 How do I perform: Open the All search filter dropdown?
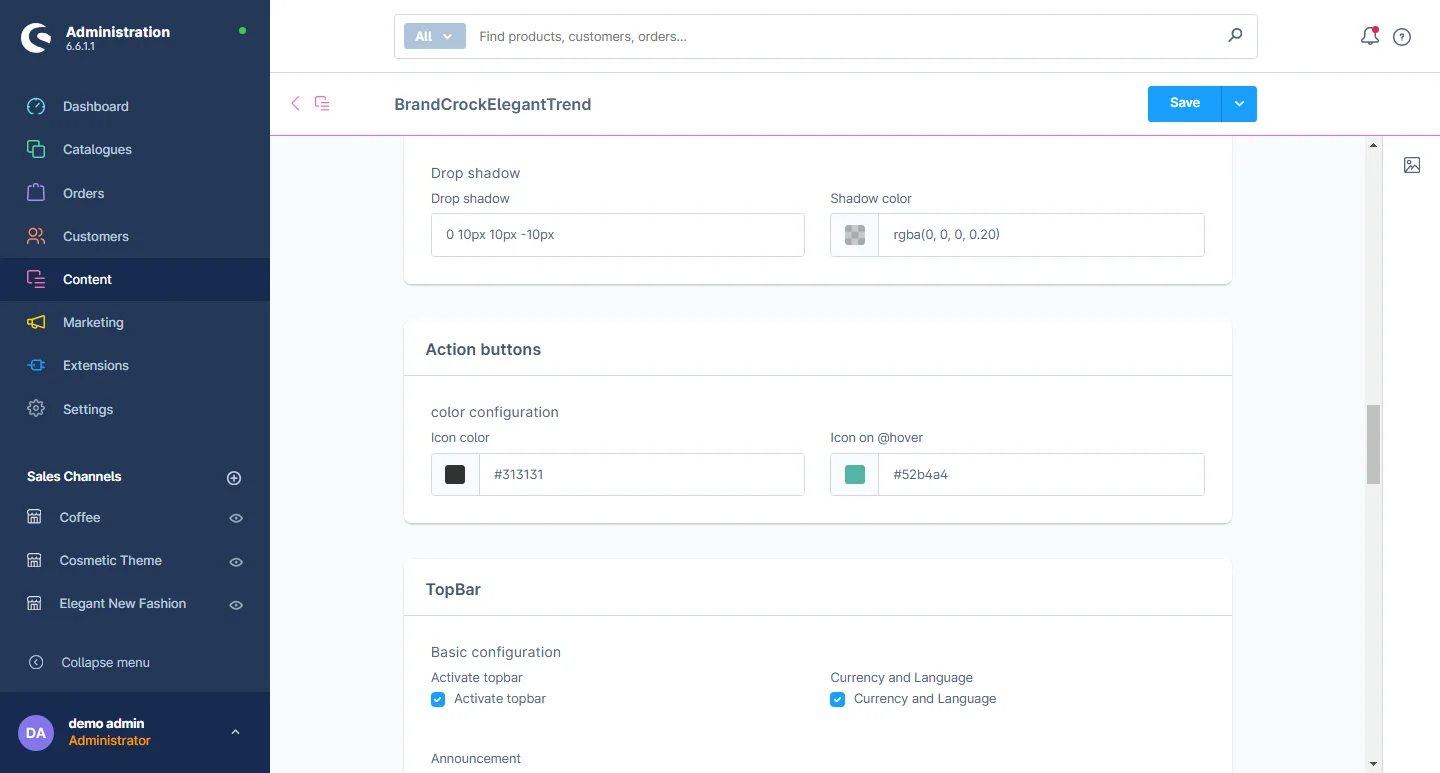point(434,36)
